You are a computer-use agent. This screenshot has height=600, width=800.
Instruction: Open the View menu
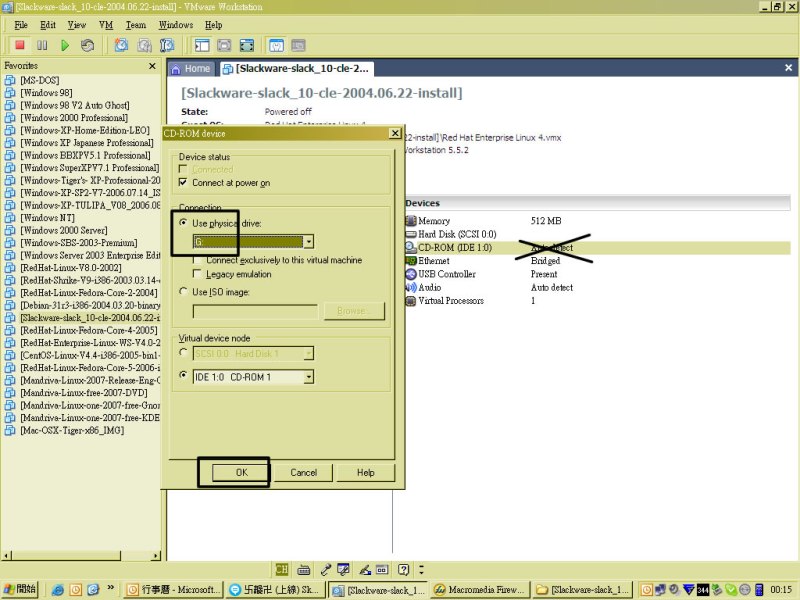pyautogui.click(x=77, y=25)
